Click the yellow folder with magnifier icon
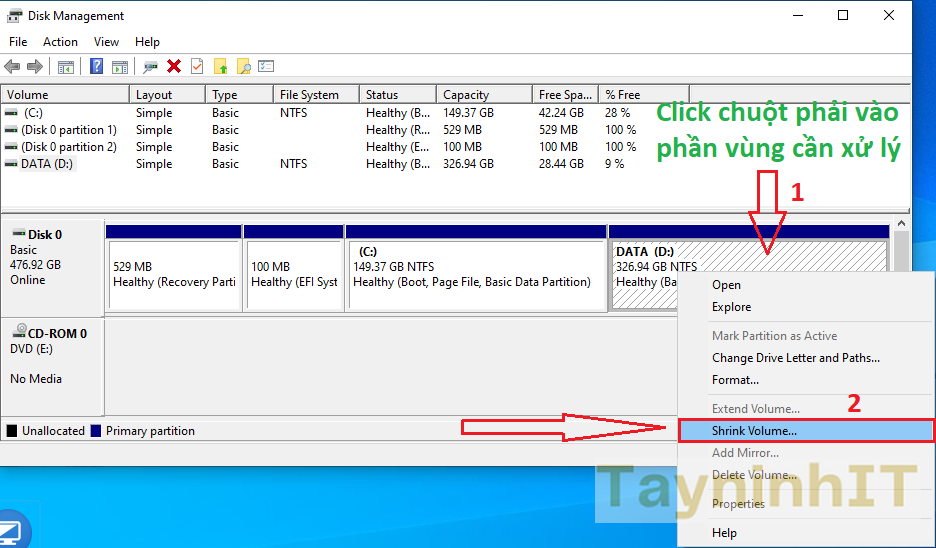 coord(243,67)
